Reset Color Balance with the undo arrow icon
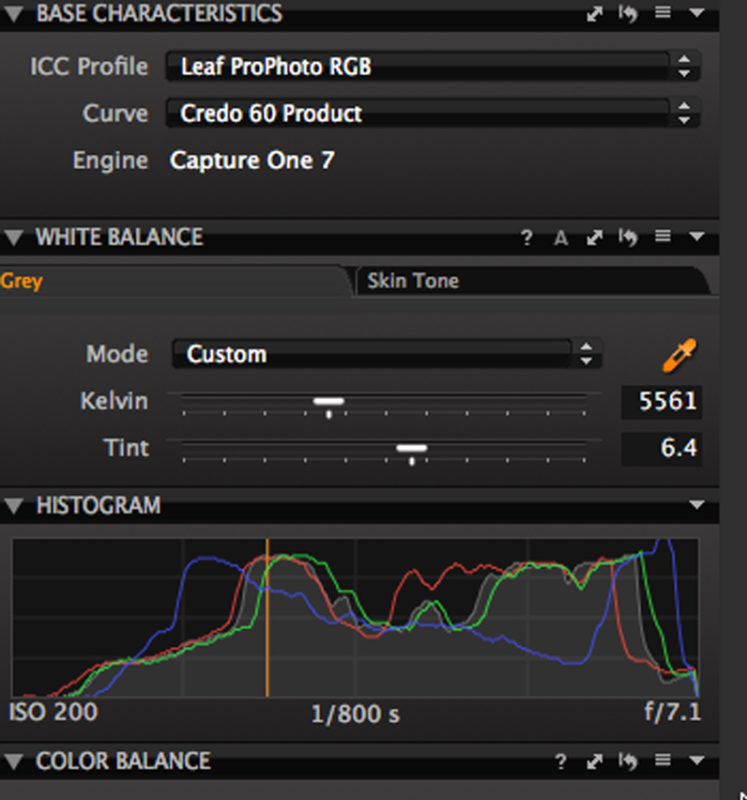Viewport: 747px width, 800px height. coord(628,762)
